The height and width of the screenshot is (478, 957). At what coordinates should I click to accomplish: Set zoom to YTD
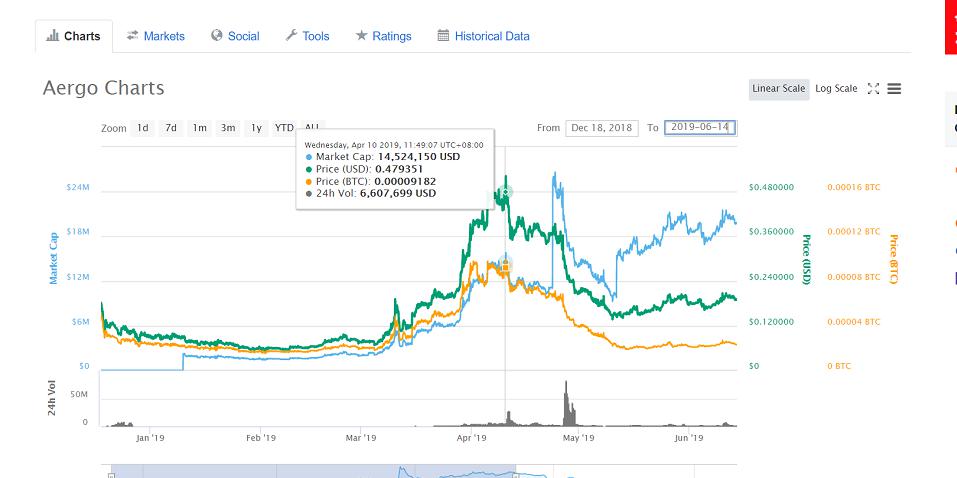point(284,128)
